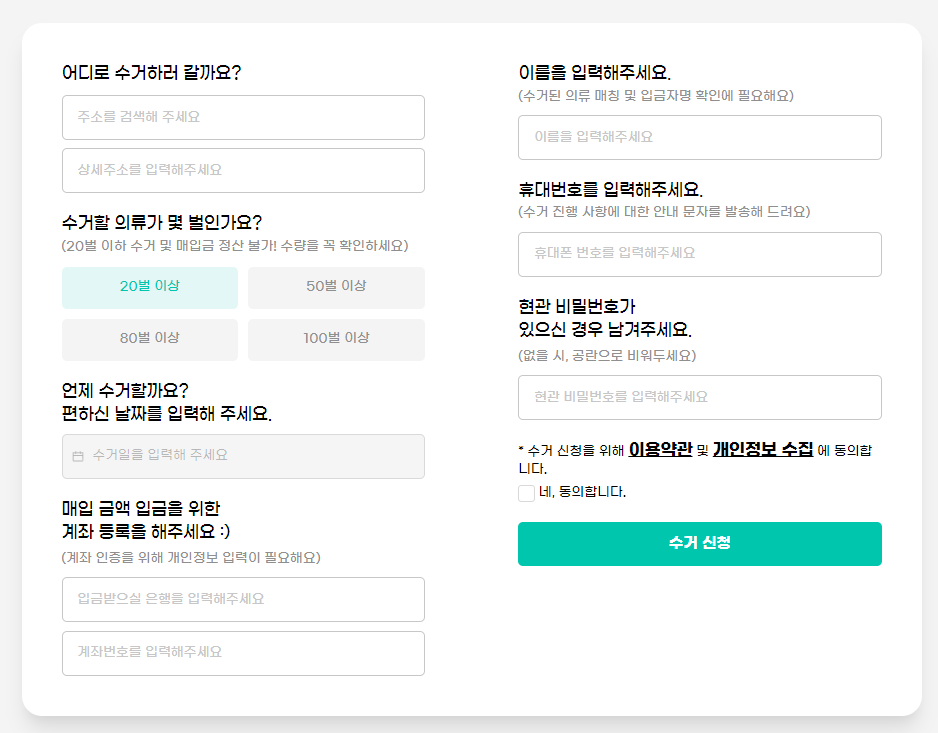Click the door password field 현관 비밀번호를 입력해주세요
The height and width of the screenshot is (733, 938).
pyautogui.click(x=700, y=397)
